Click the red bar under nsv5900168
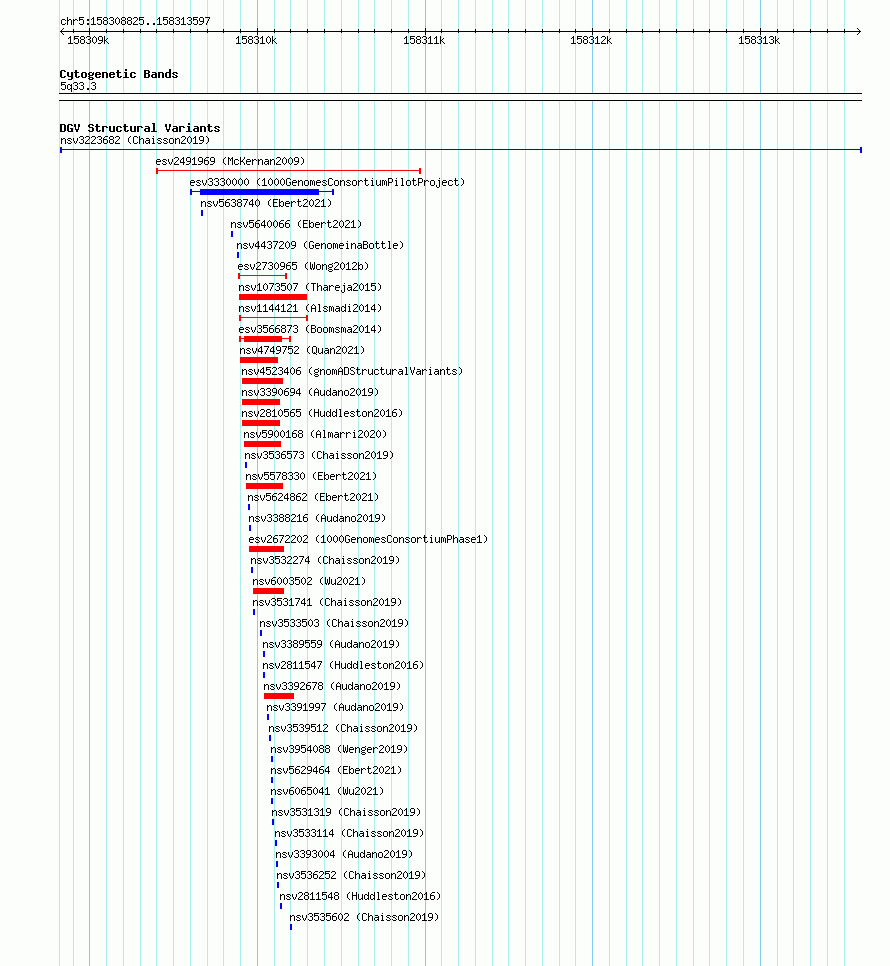Screen dimensions: 890x966 click(x=262, y=444)
